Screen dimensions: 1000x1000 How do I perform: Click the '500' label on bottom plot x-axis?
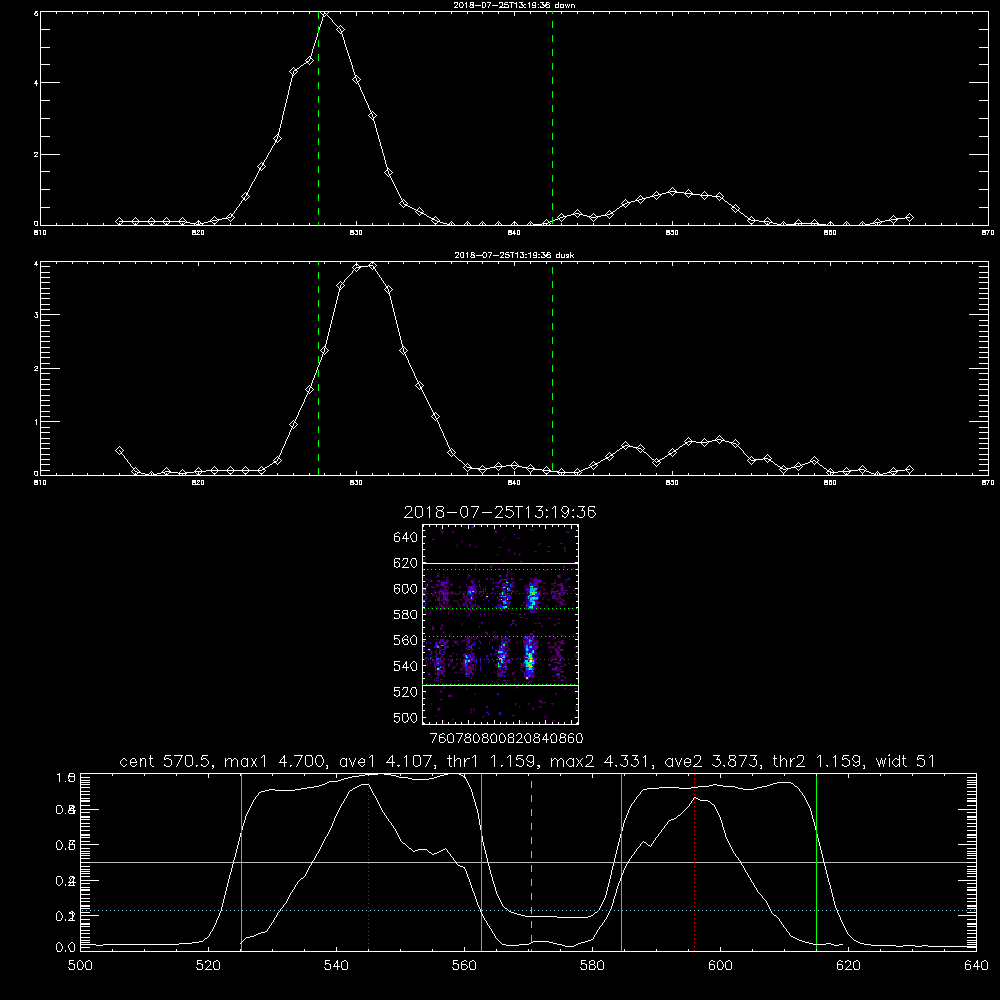click(80, 966)
